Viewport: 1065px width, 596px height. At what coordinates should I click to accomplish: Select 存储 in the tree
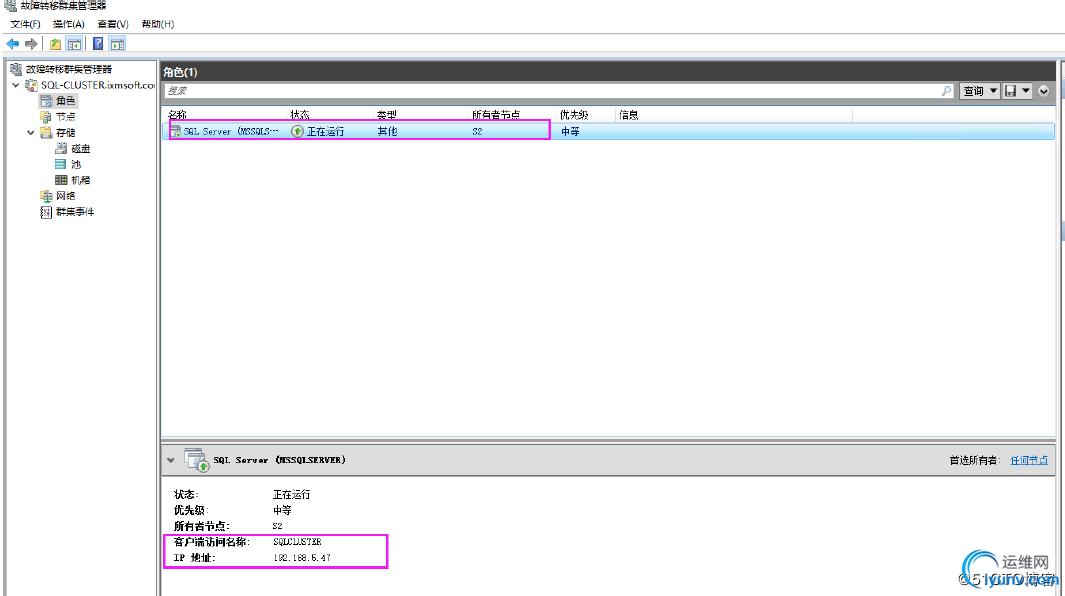(65, 133)
